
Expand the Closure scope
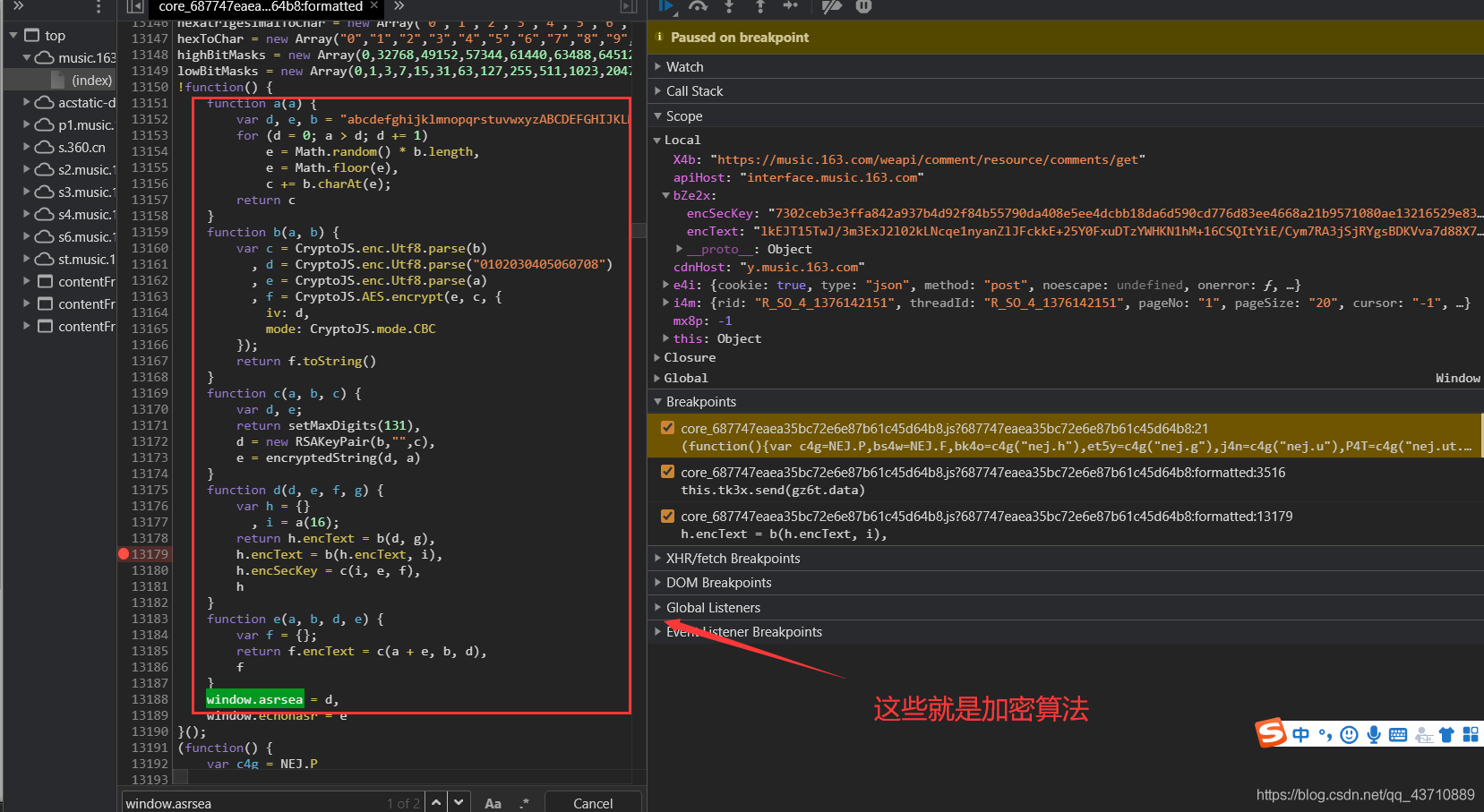[657, 357]
